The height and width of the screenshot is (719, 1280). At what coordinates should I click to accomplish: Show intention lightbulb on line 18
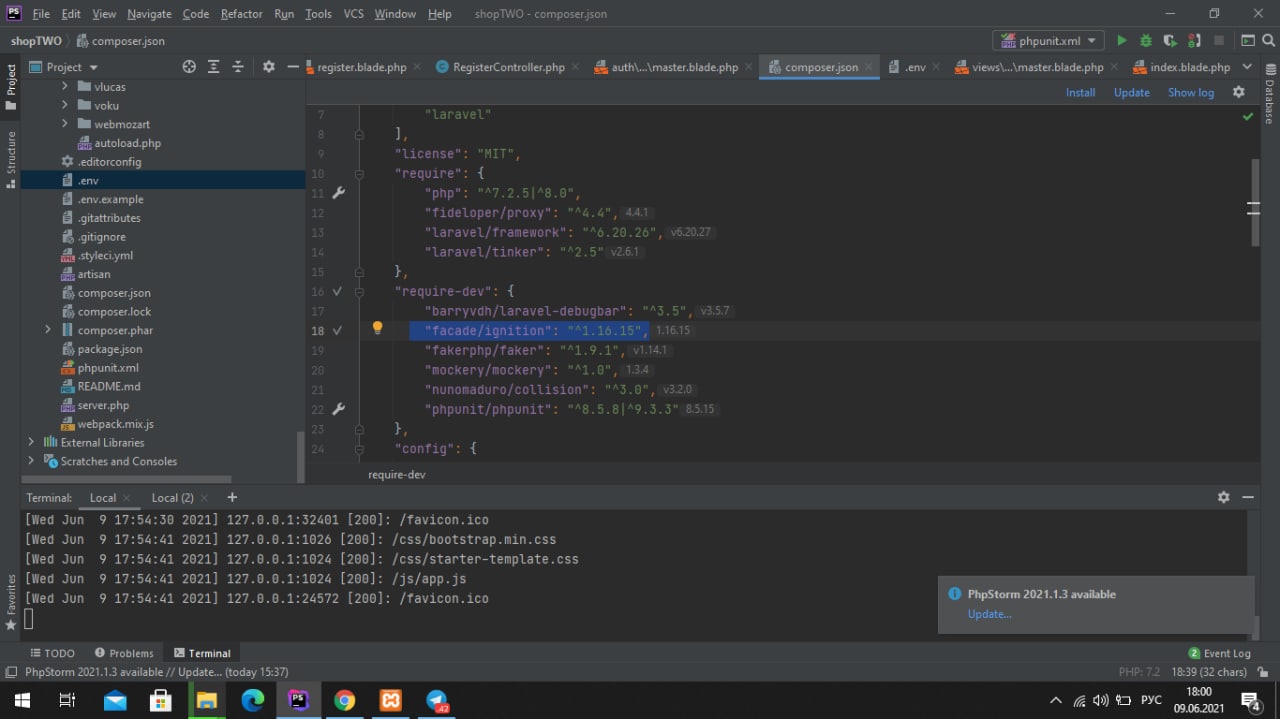(377, 328)
